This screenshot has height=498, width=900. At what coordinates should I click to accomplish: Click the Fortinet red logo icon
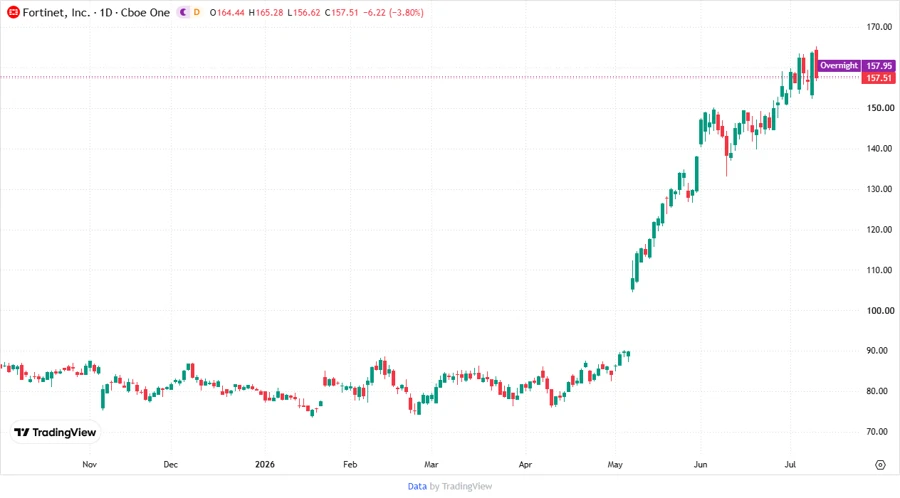13,12
